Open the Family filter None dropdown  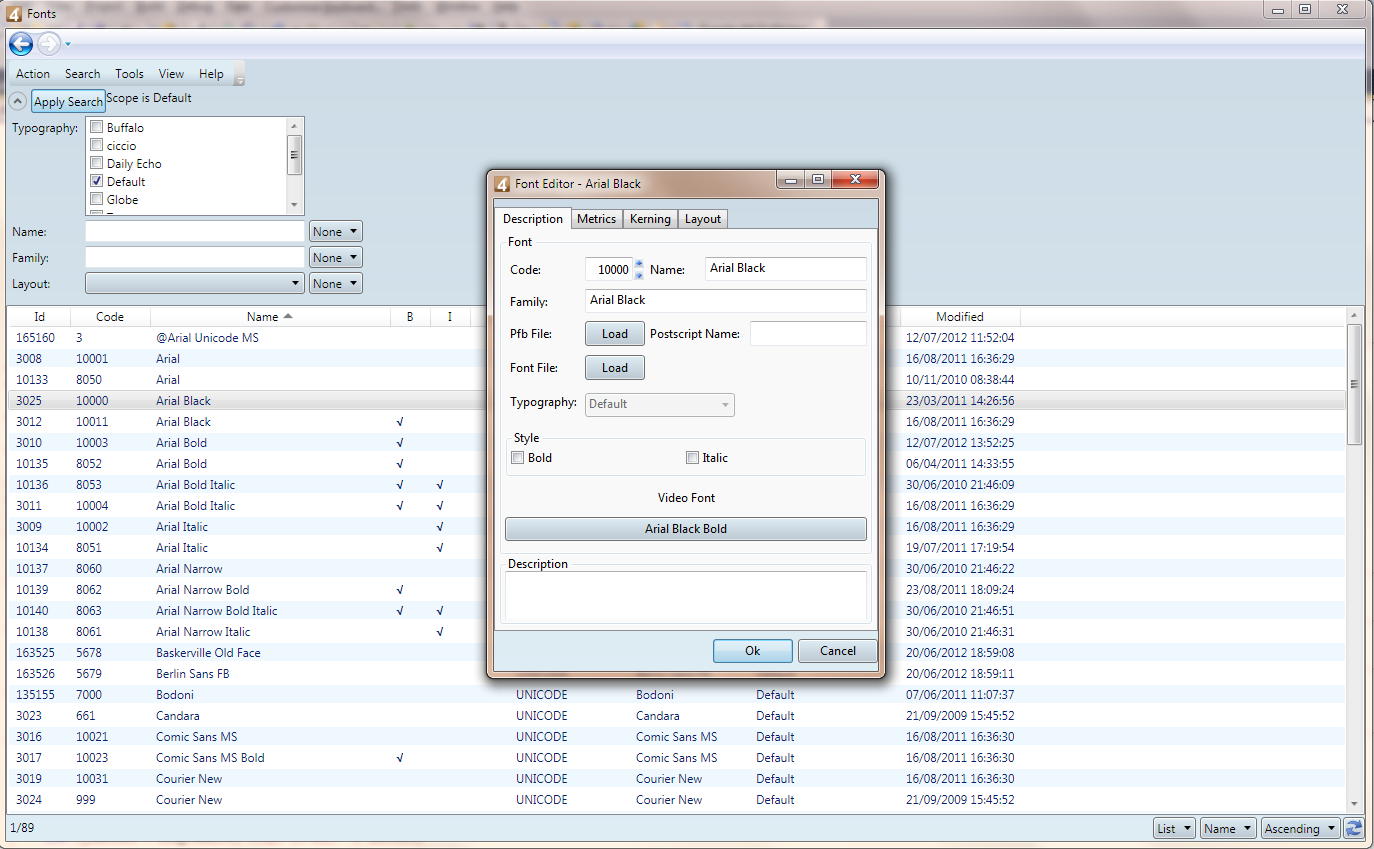(x=336, y=258)
